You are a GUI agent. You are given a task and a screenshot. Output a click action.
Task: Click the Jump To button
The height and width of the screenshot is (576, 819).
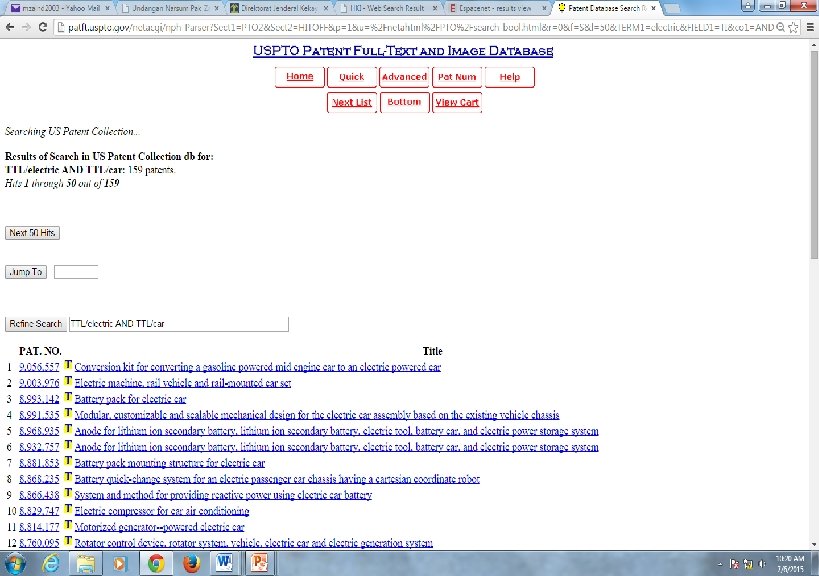[26, 272]
